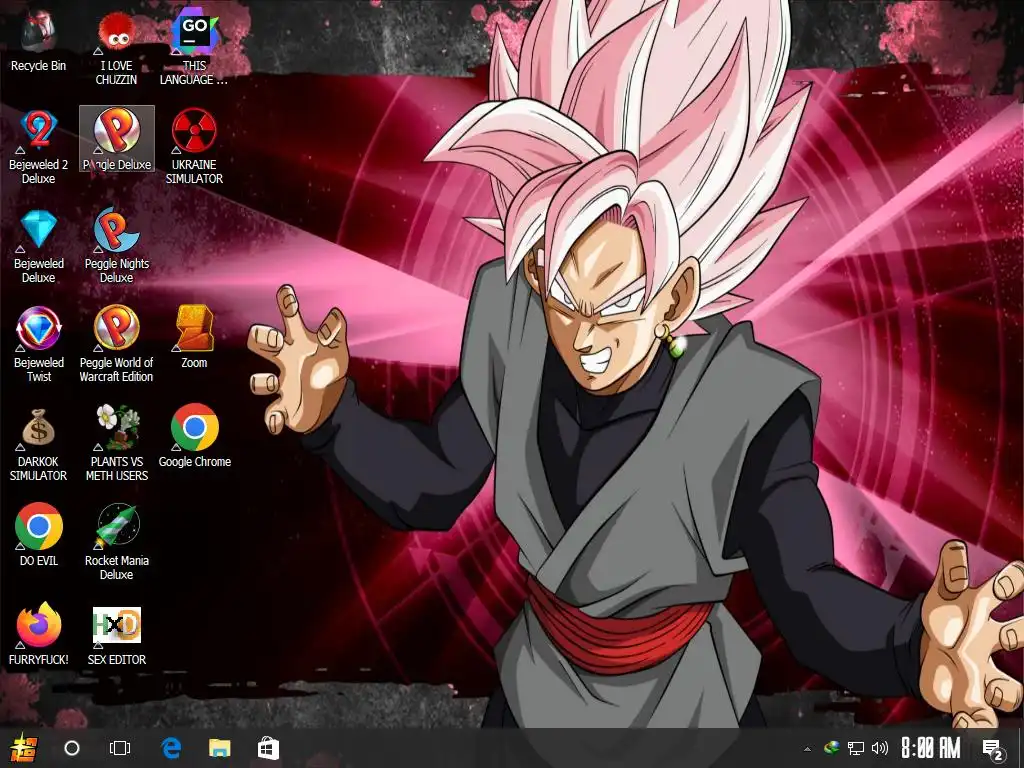Open the UKRAINE SIMULATOR radiation icon
This screenshot has width=1024, height=768.
coord(194,148)
